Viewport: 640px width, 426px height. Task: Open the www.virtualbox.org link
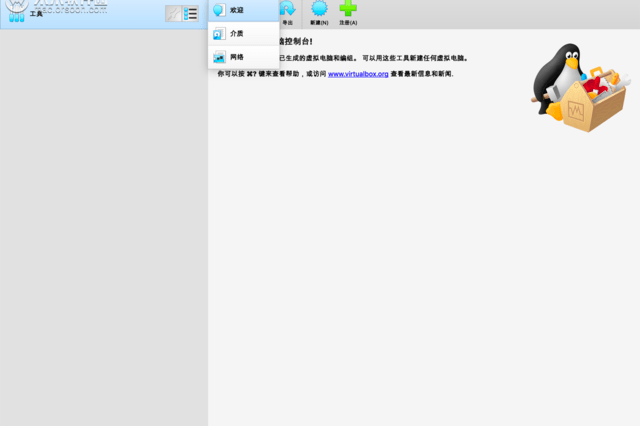pos(358,74)
